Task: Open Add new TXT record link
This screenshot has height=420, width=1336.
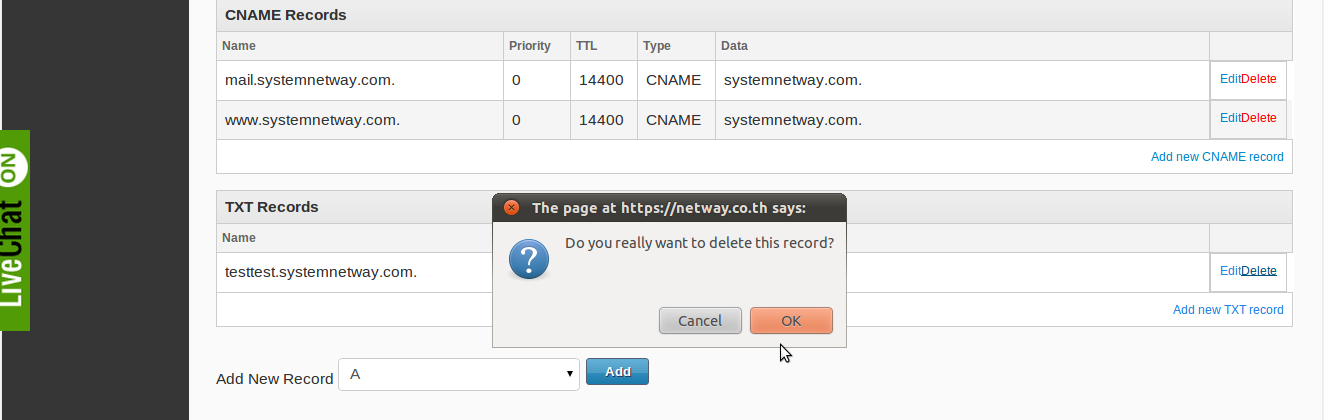Action: [1228, 310]
